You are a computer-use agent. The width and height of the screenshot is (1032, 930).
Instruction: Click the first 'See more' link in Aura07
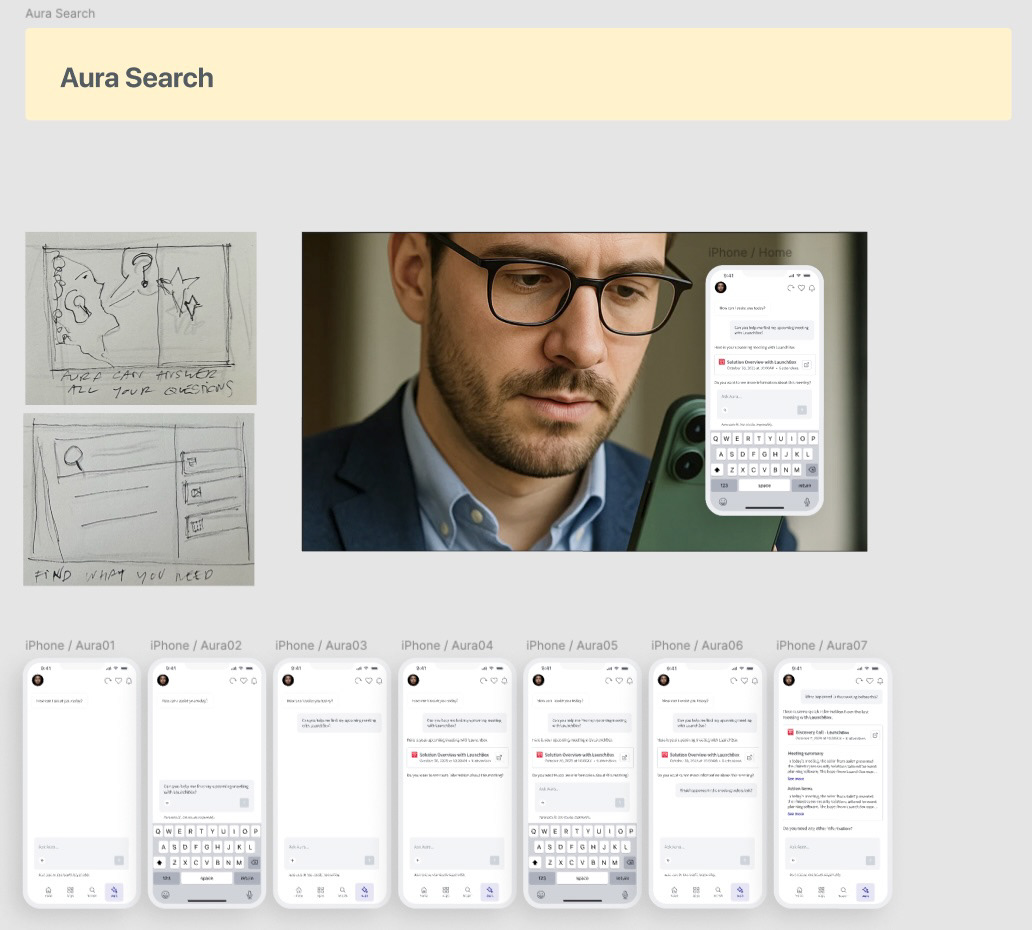pos(796,779)
